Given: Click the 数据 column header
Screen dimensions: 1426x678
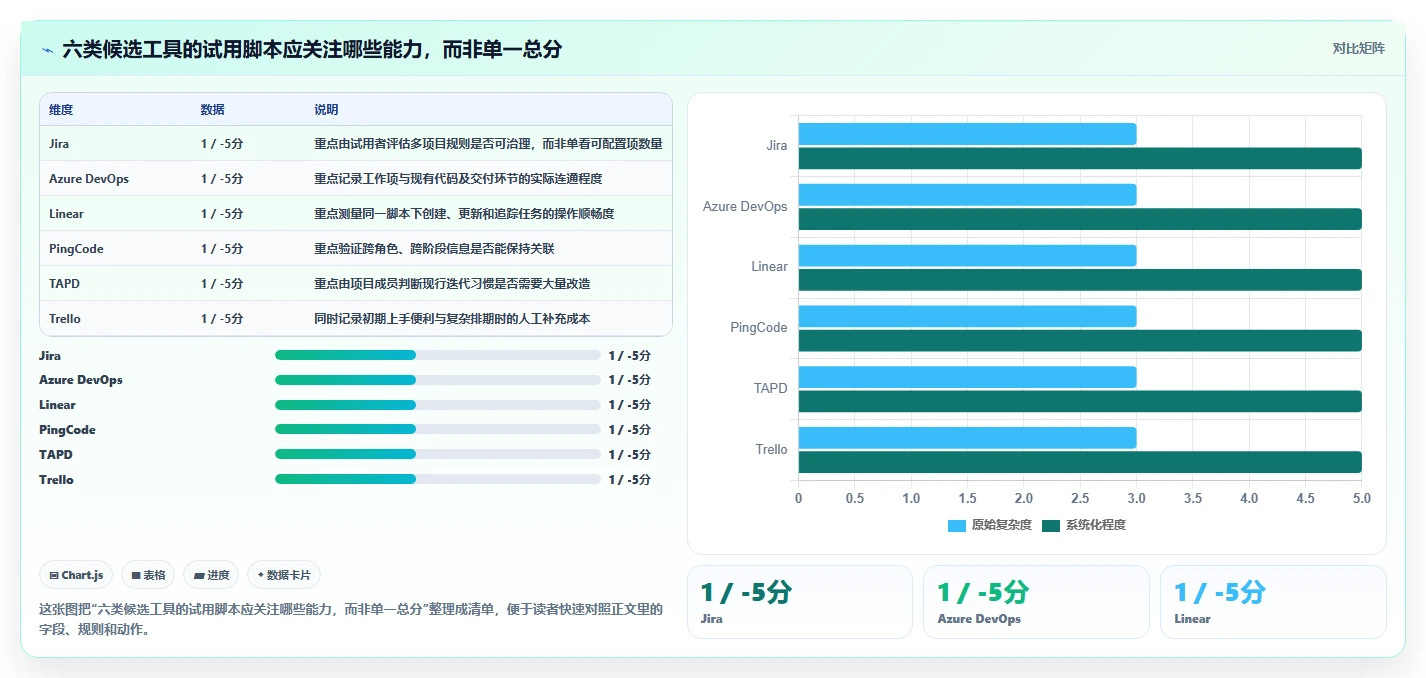Looking at the screenshot, I should coord(212,109).
